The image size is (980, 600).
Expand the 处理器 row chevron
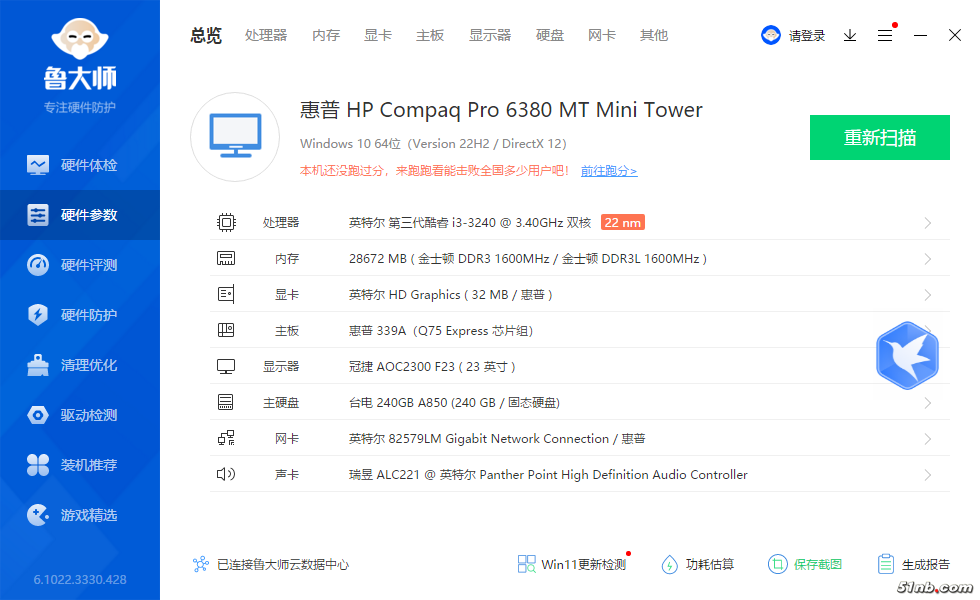point(928,223)
